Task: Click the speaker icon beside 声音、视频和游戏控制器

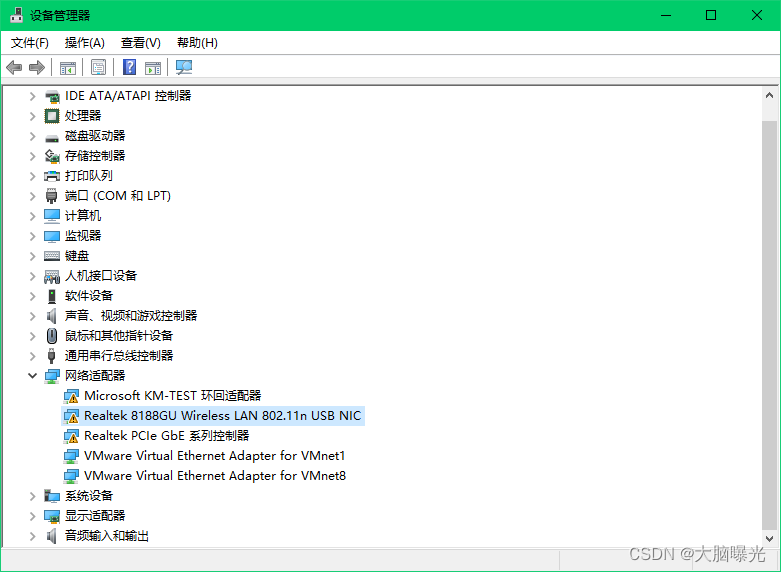Action: tap(51, 316)
